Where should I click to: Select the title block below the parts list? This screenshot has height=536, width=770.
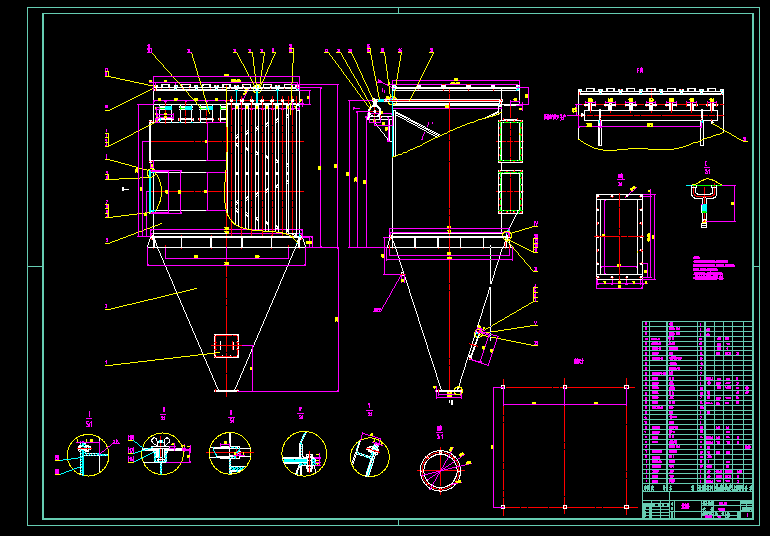pos(697,506)
